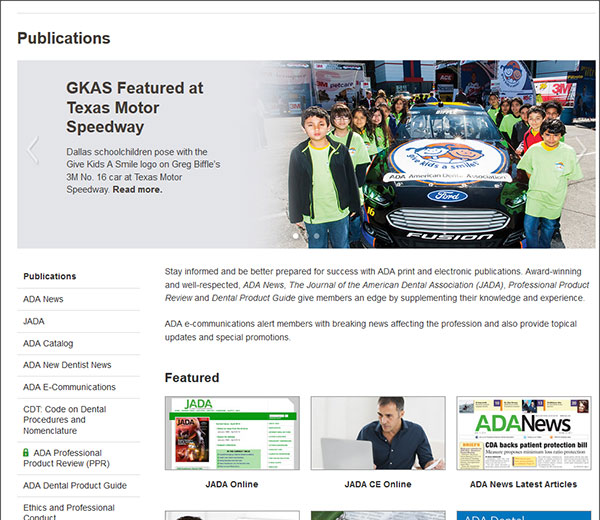Open Publications sidebar heading
The height and width of the screenshot is (520, 600).
pyautogui.click(x=50, y=276)
